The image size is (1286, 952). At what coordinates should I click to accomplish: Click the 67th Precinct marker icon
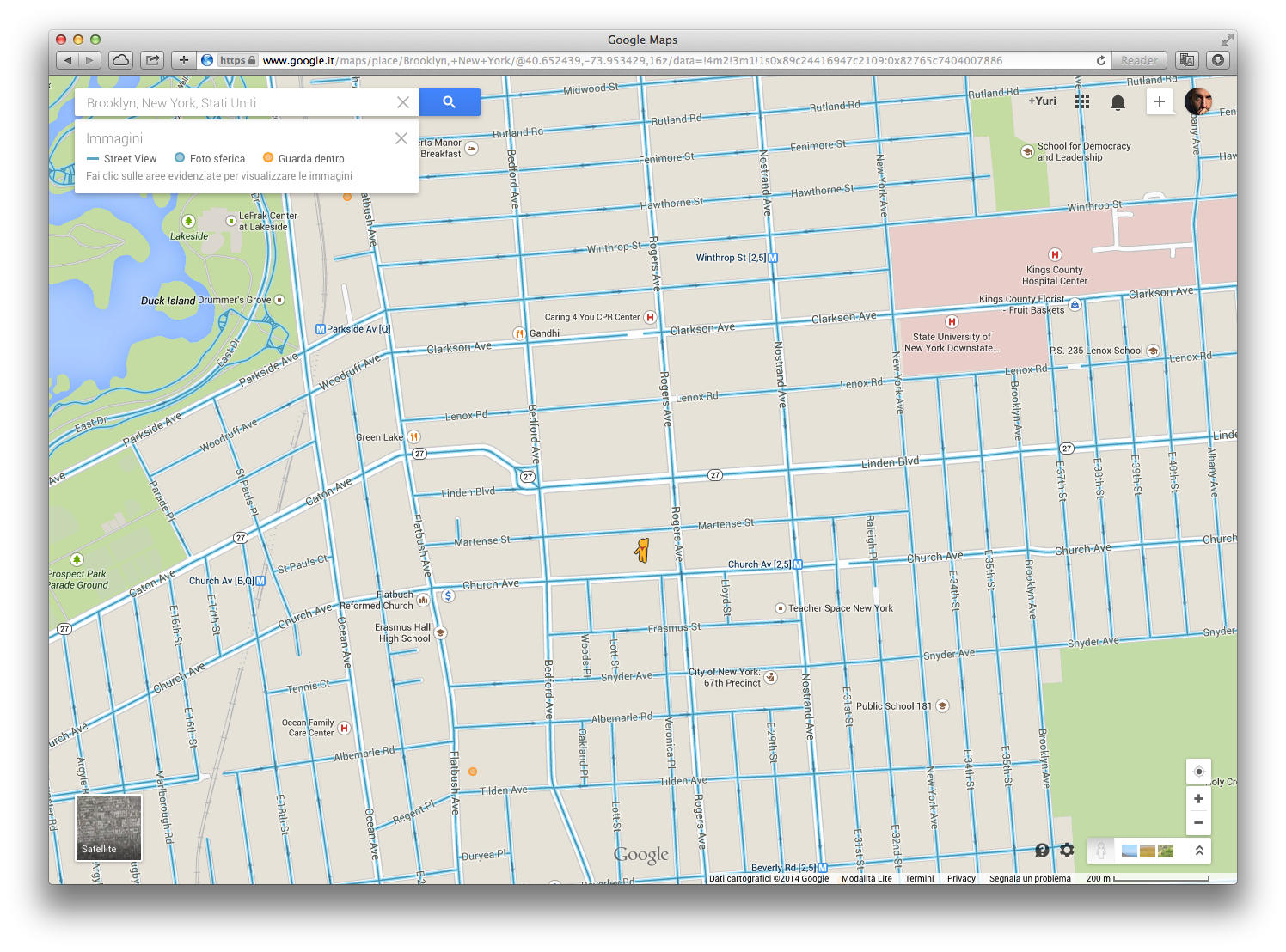pos(770,677)
